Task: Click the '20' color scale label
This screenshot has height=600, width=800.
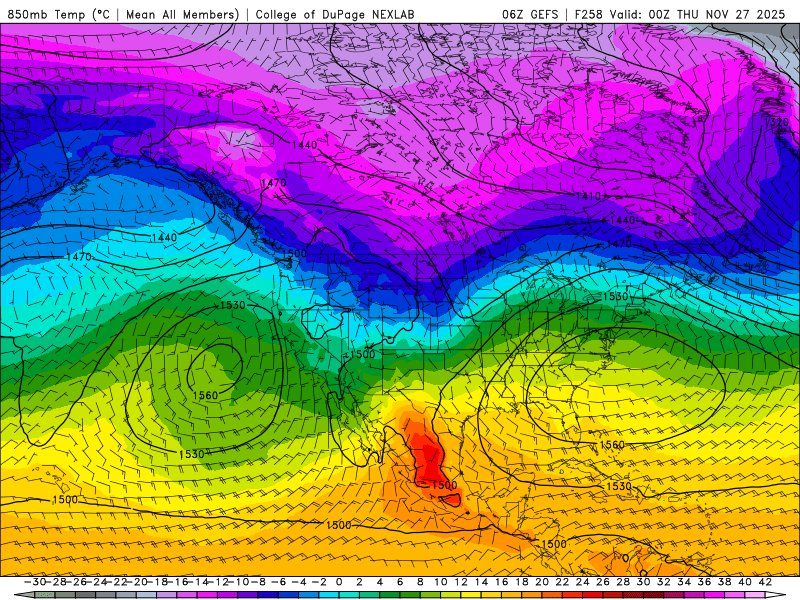Action: point(542,582)
